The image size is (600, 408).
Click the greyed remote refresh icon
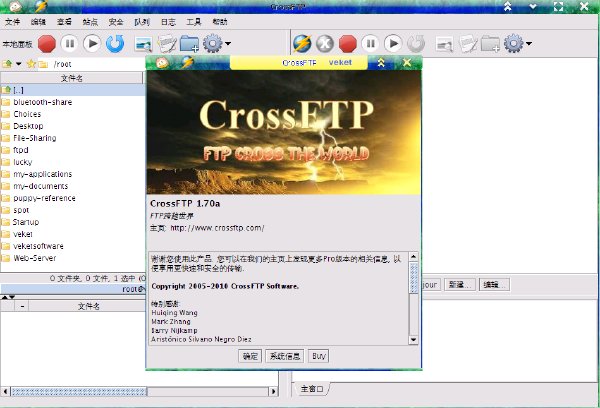416,44
